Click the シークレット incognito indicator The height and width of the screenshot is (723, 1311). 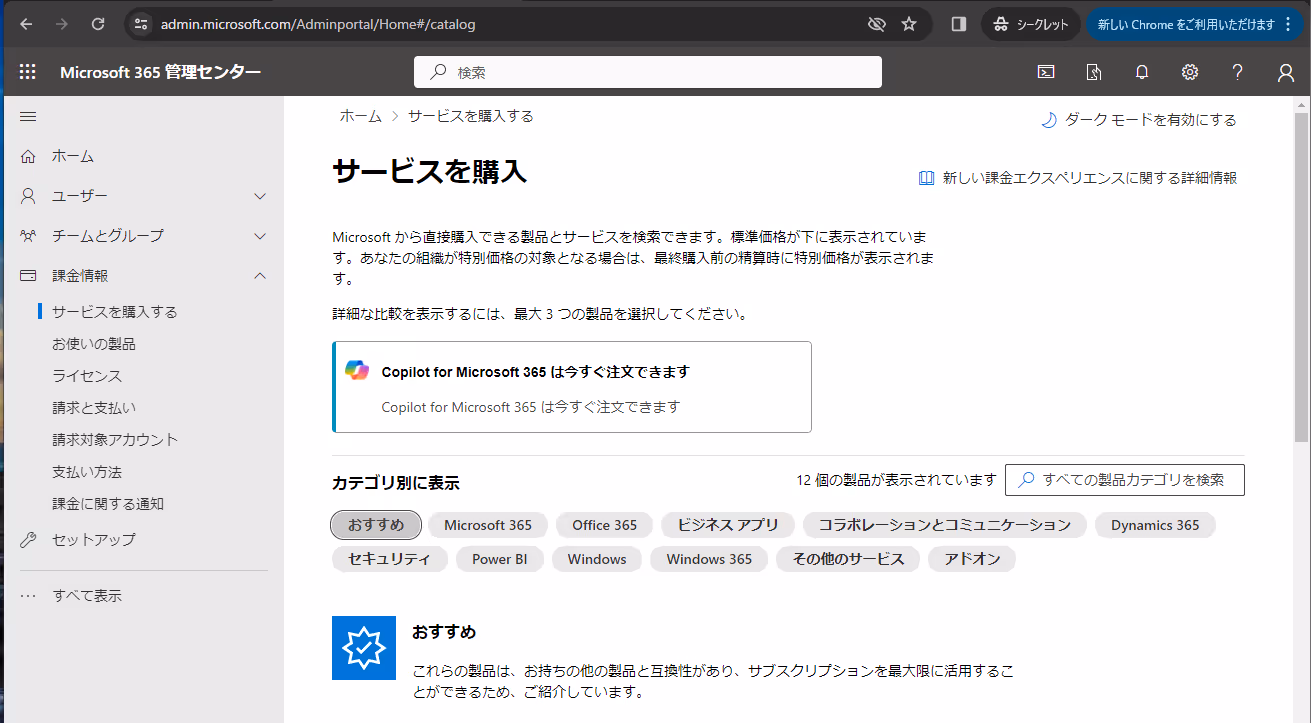point(1030,24)
